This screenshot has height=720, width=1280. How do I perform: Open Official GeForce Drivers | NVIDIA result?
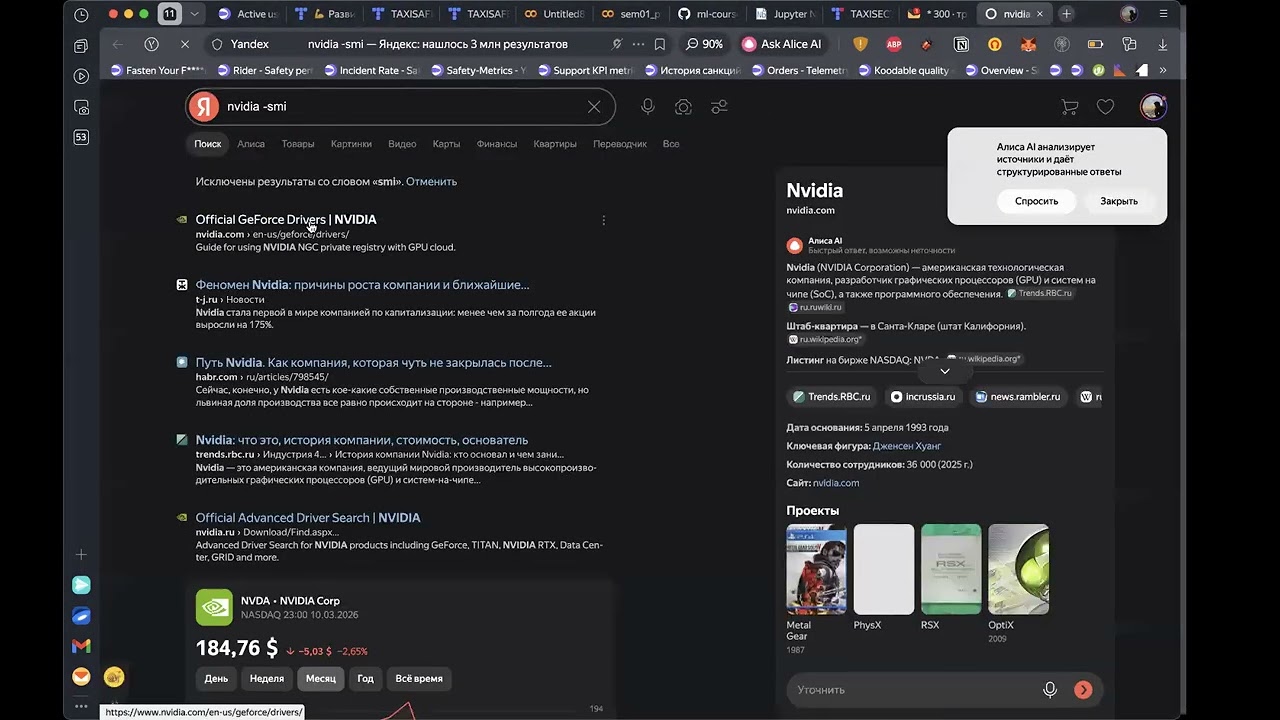pyautogui.click(x=286, y=220)
